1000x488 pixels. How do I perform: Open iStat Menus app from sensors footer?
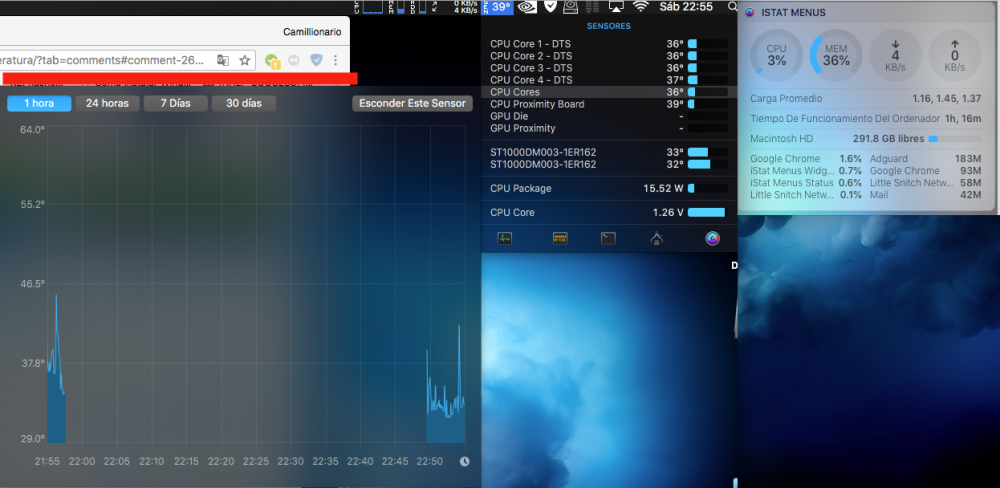pos(712,239)
